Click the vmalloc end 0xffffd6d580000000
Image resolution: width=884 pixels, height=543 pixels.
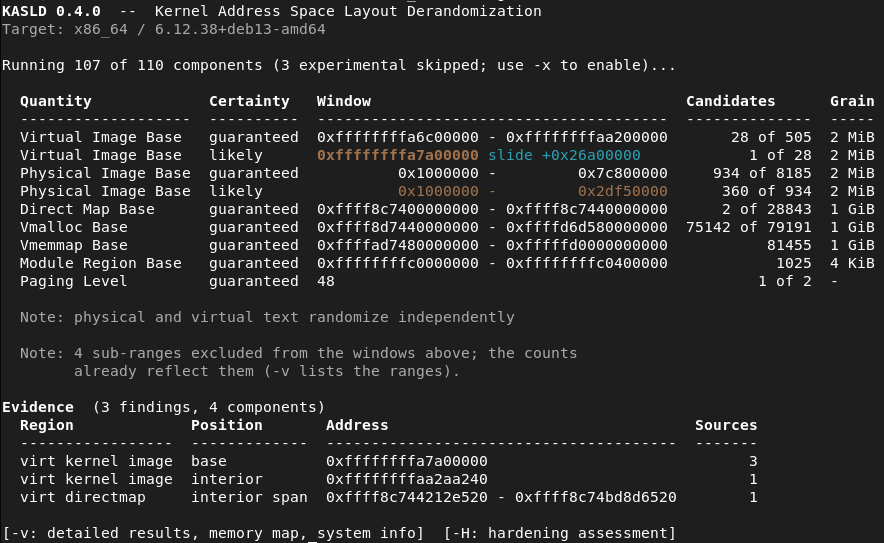587,227
